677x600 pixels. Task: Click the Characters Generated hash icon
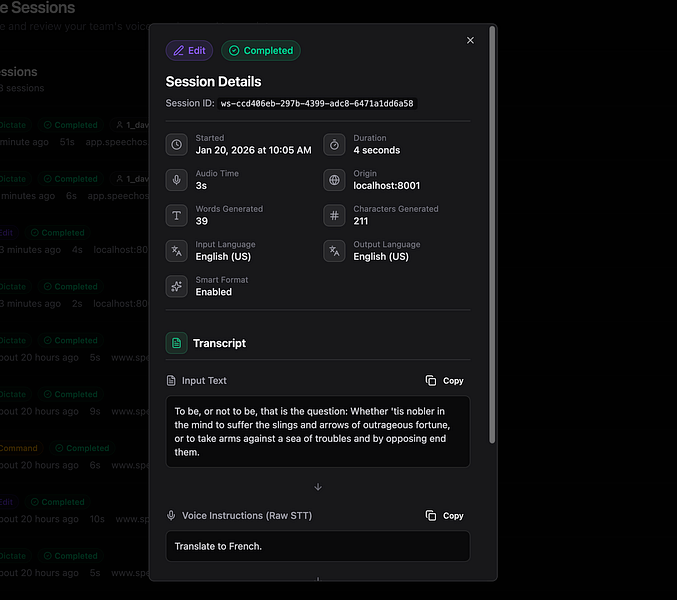point(334,216)
